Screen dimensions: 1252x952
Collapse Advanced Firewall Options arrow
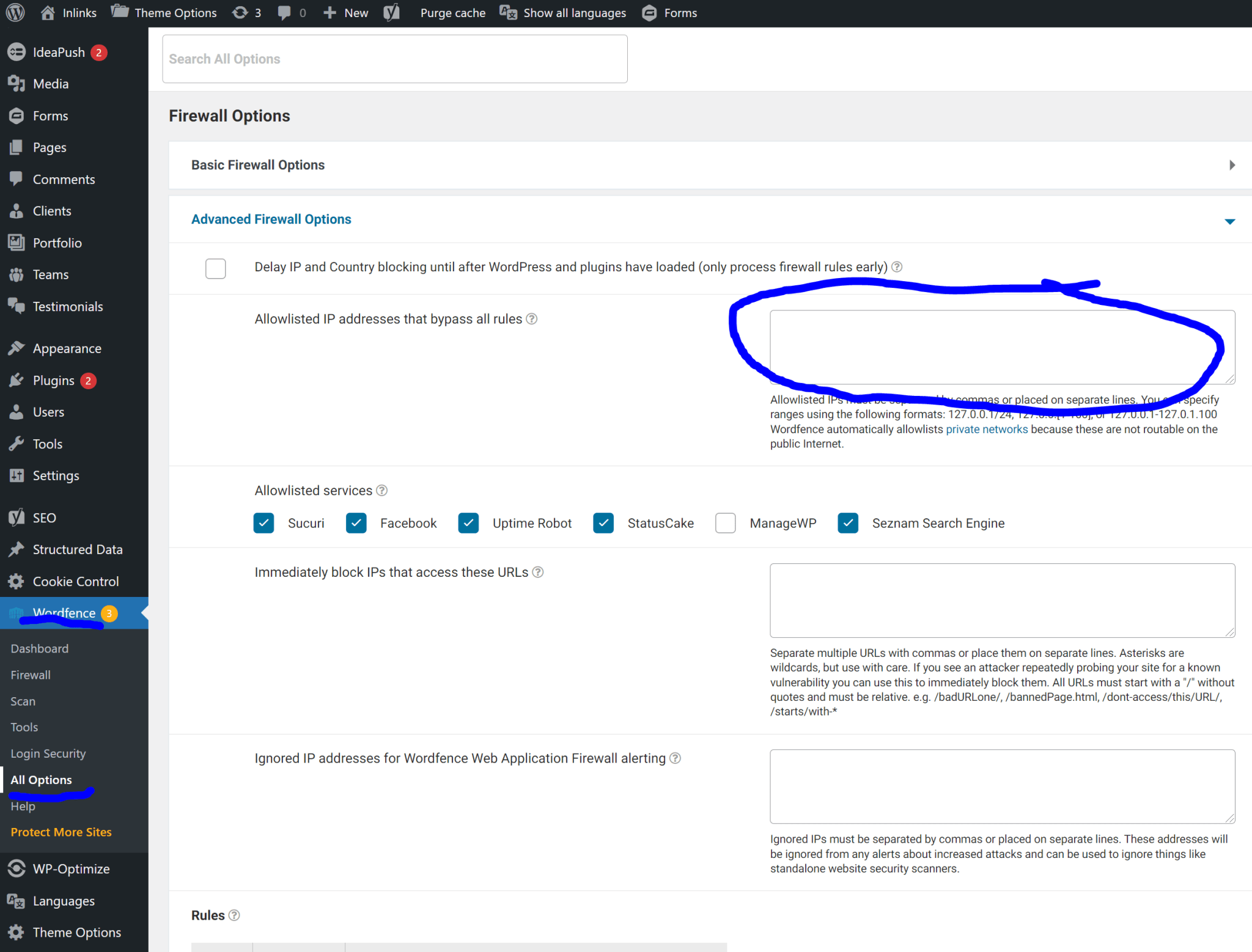[x=1230, y=221]
